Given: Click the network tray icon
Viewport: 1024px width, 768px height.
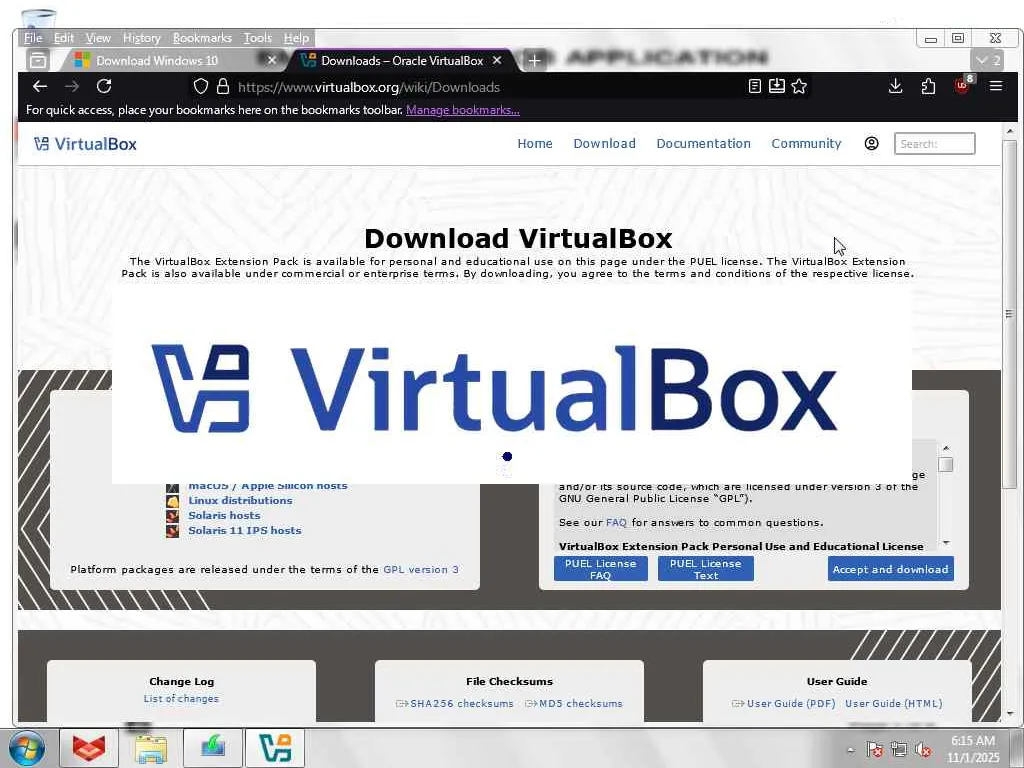Looking at the screenshot, I should 899,750.
